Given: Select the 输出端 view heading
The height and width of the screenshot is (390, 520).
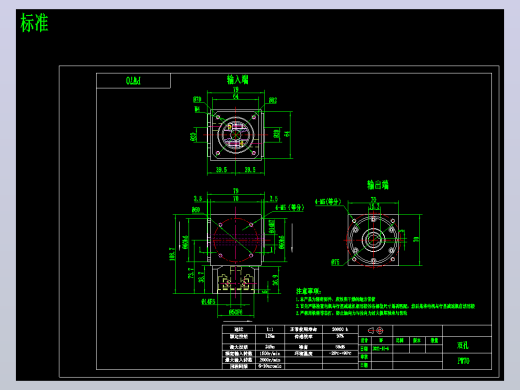Looking at the screenshot, I should pos(378,185).
